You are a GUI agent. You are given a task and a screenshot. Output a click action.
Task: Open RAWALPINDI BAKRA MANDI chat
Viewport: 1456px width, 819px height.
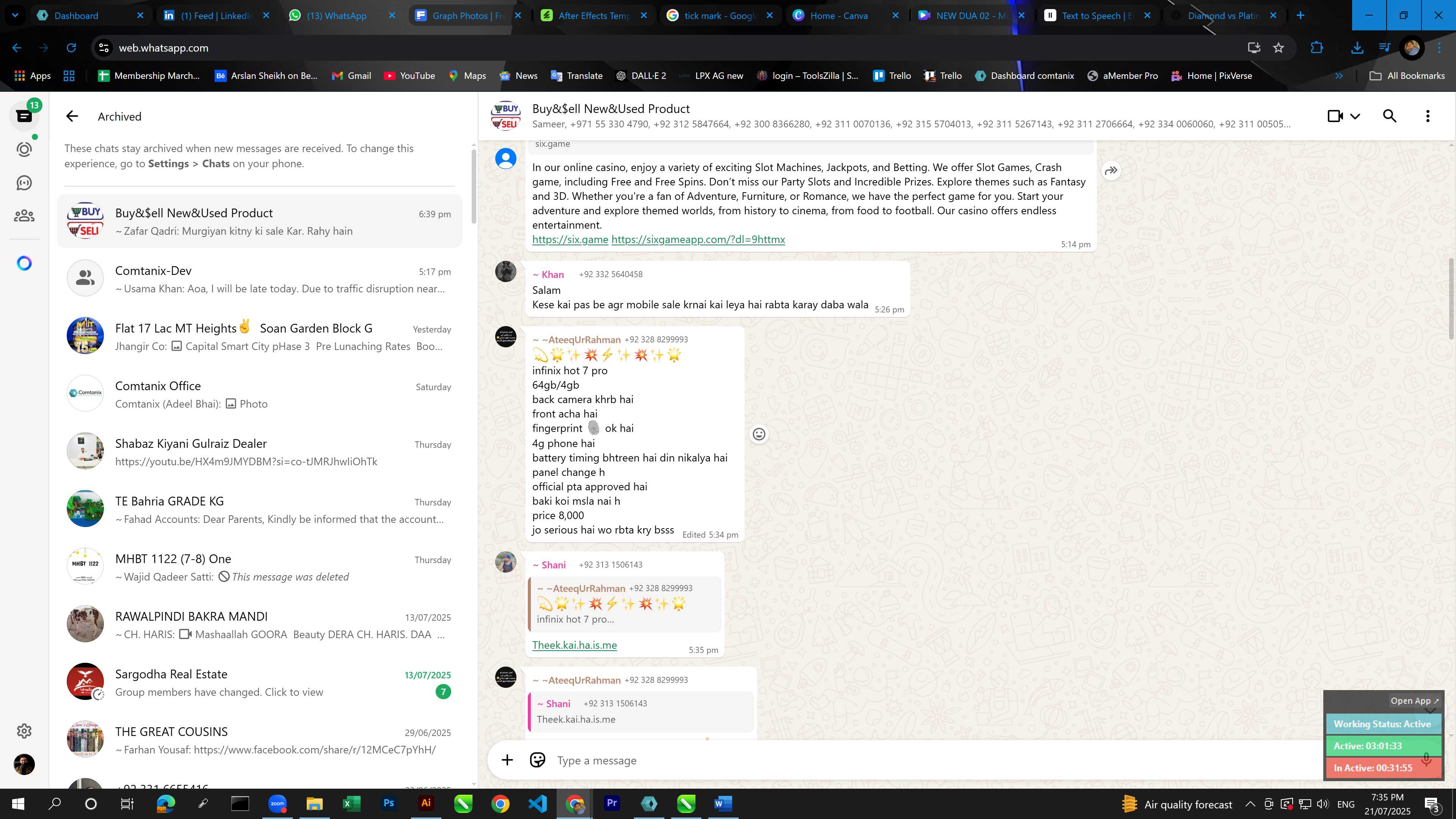click(x=259, y=624)
